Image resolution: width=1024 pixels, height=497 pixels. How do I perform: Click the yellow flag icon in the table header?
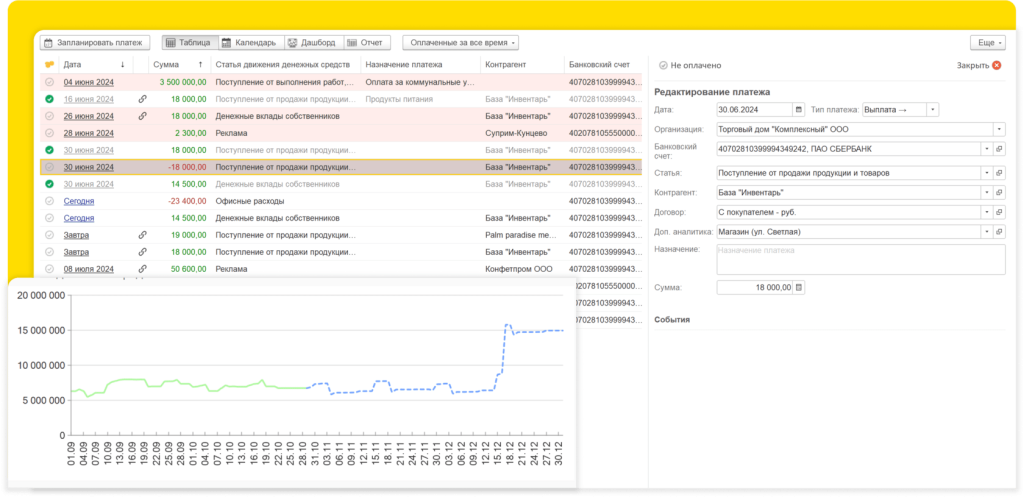[x=49, y=65]
